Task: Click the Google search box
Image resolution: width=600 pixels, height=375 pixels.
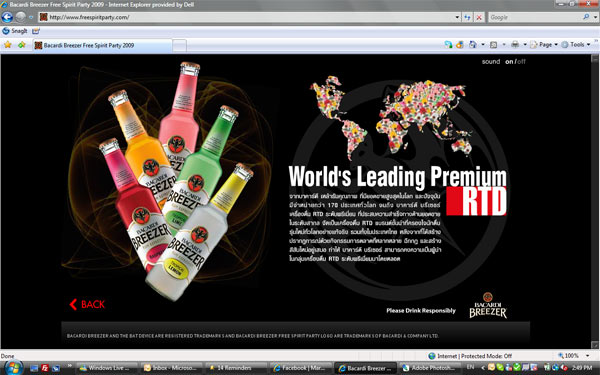Action: [x=535, y=17]
